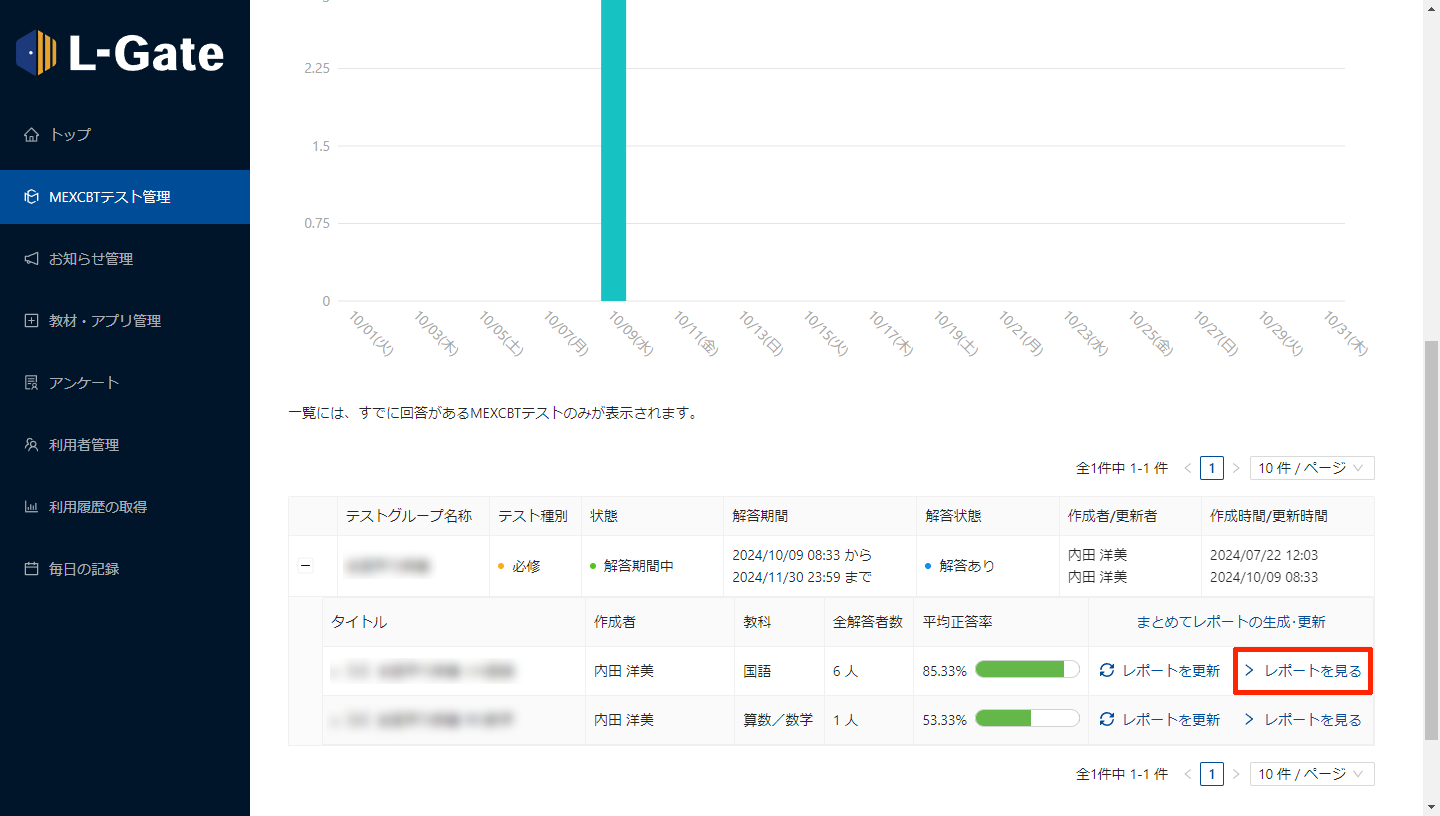Click the user icon for 利用者管理

pos(31,445)
